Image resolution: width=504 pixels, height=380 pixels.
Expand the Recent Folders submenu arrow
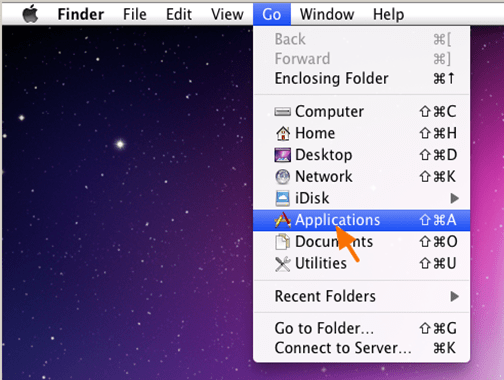(x=454, y=296)
